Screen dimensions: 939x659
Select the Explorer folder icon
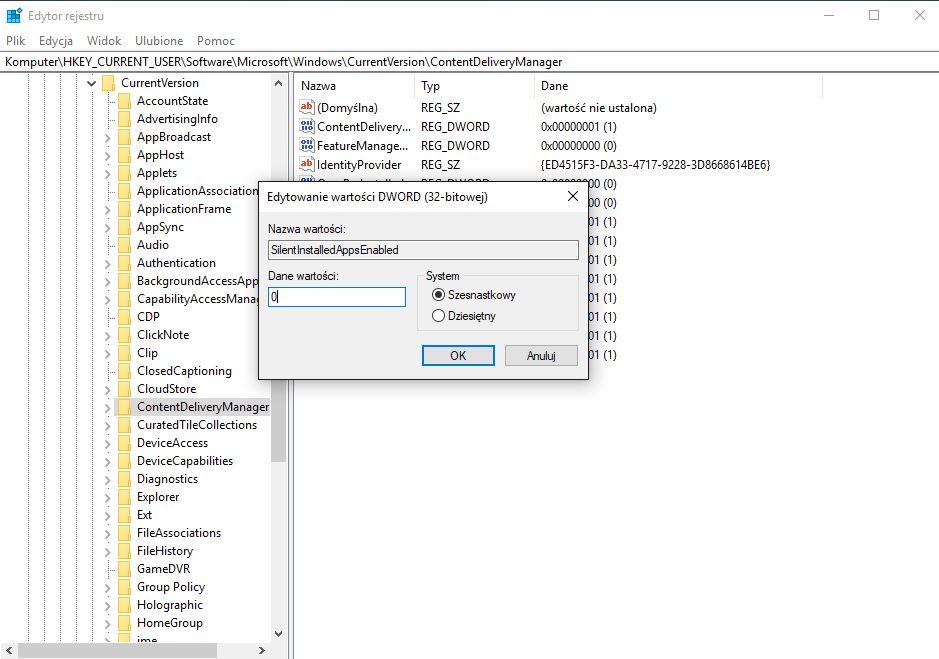tap(124, 497)
